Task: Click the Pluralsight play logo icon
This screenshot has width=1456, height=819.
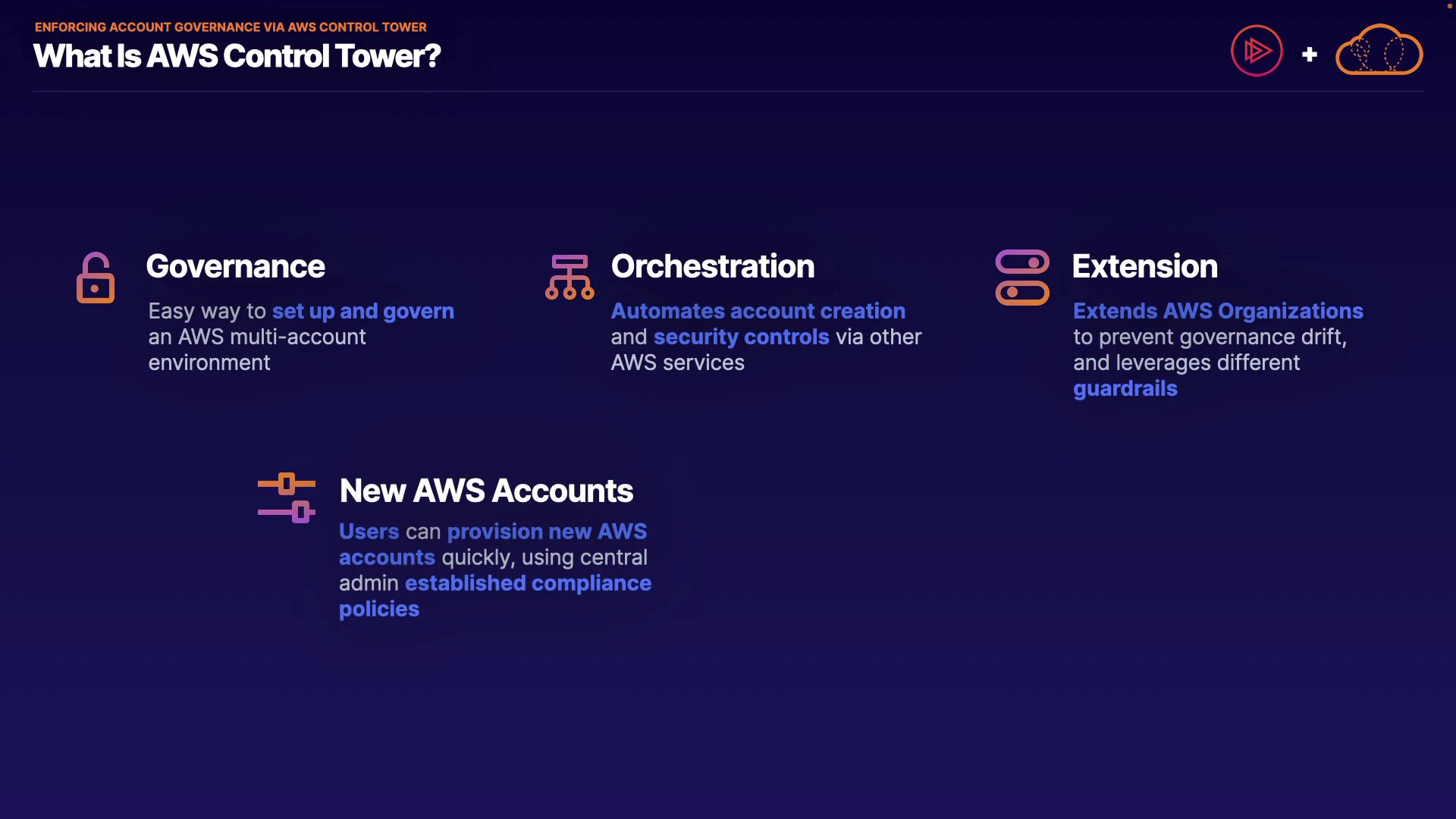Action: [1257, 51]
